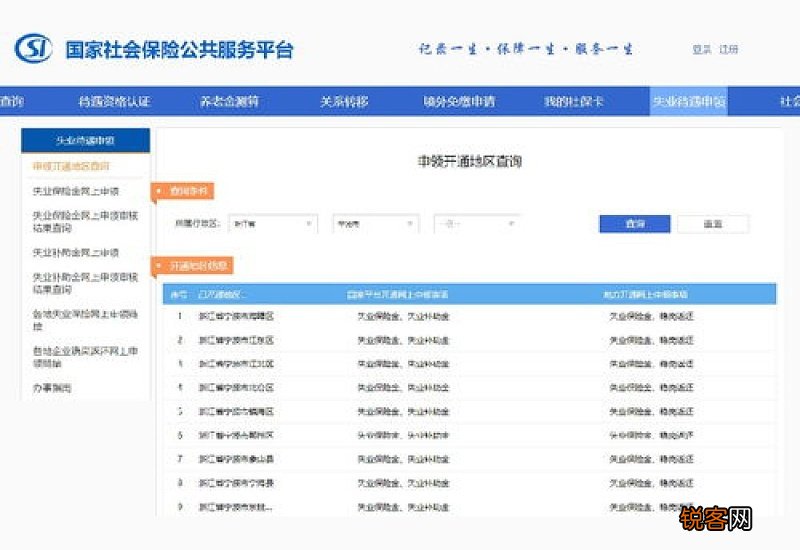Open the empty third district dropdown

tap(477, 223)
